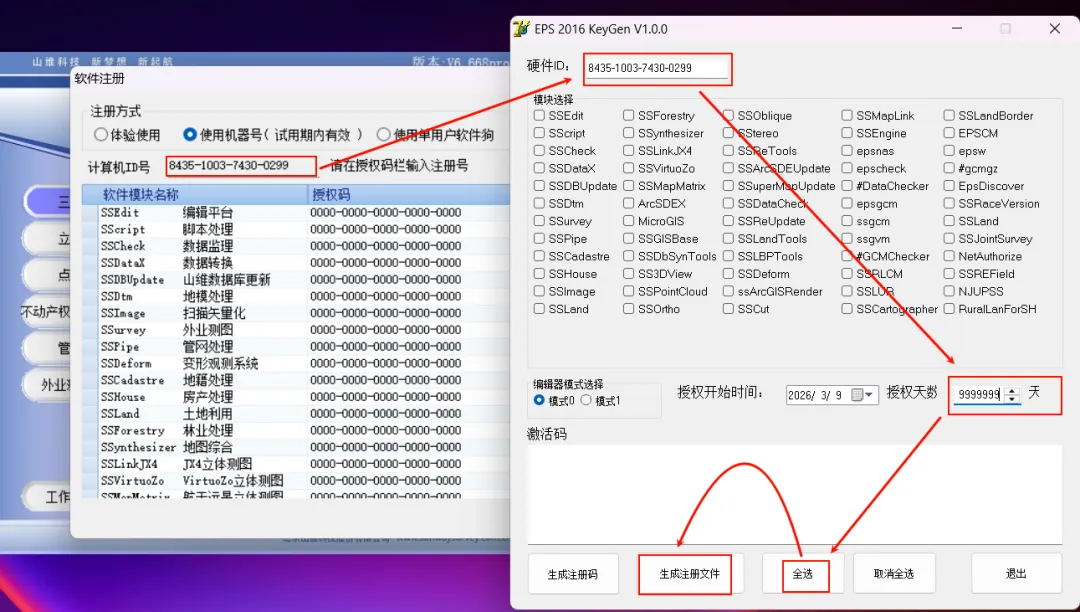Select the SSForestry 林业处理 table row

click(296, 430)
